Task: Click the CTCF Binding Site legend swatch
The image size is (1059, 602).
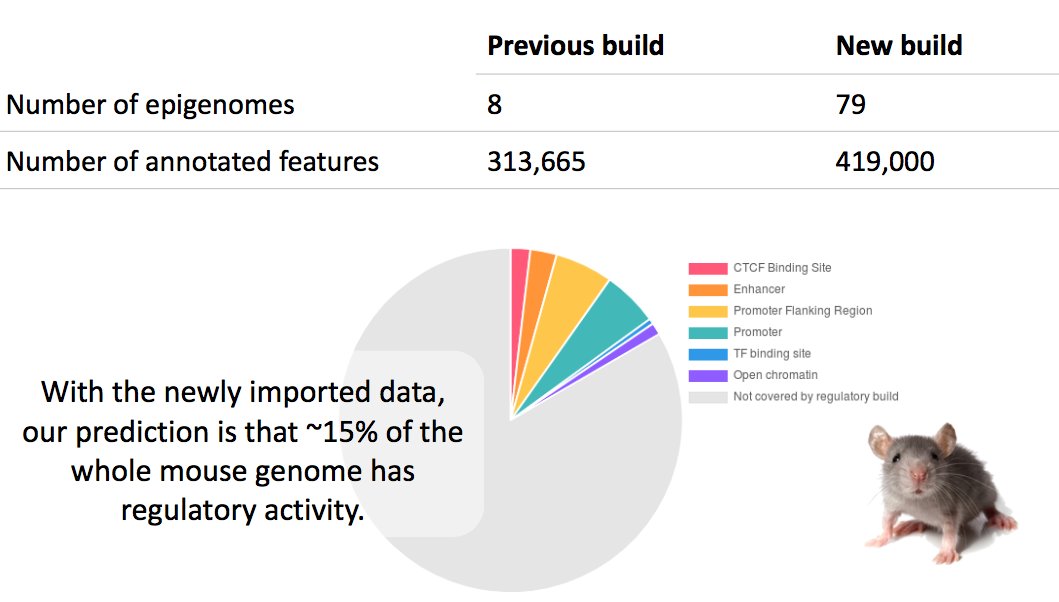Action: click(708, 268)
